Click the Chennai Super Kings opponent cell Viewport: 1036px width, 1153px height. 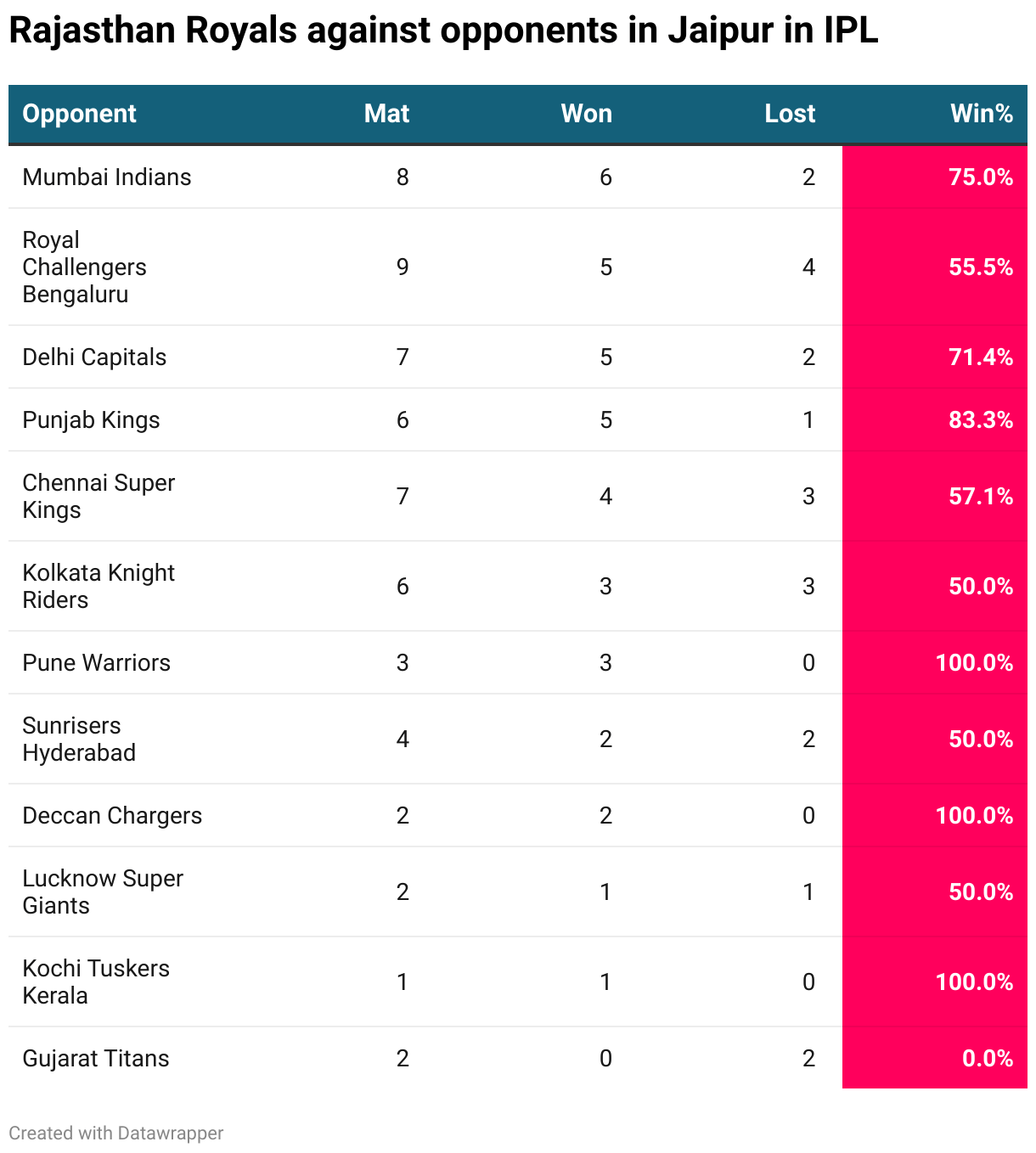[x=98, y=496]
